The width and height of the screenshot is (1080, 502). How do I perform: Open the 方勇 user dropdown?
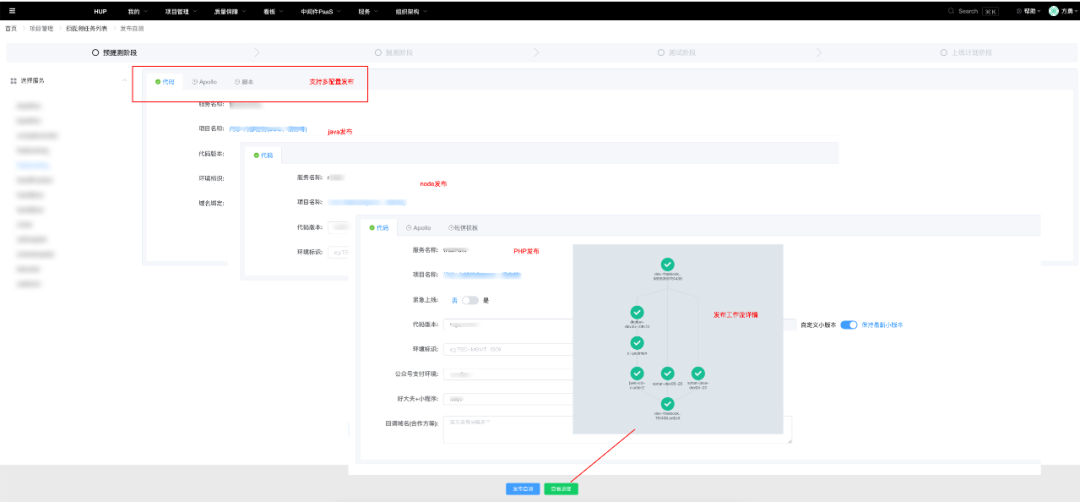point(1068,12)
